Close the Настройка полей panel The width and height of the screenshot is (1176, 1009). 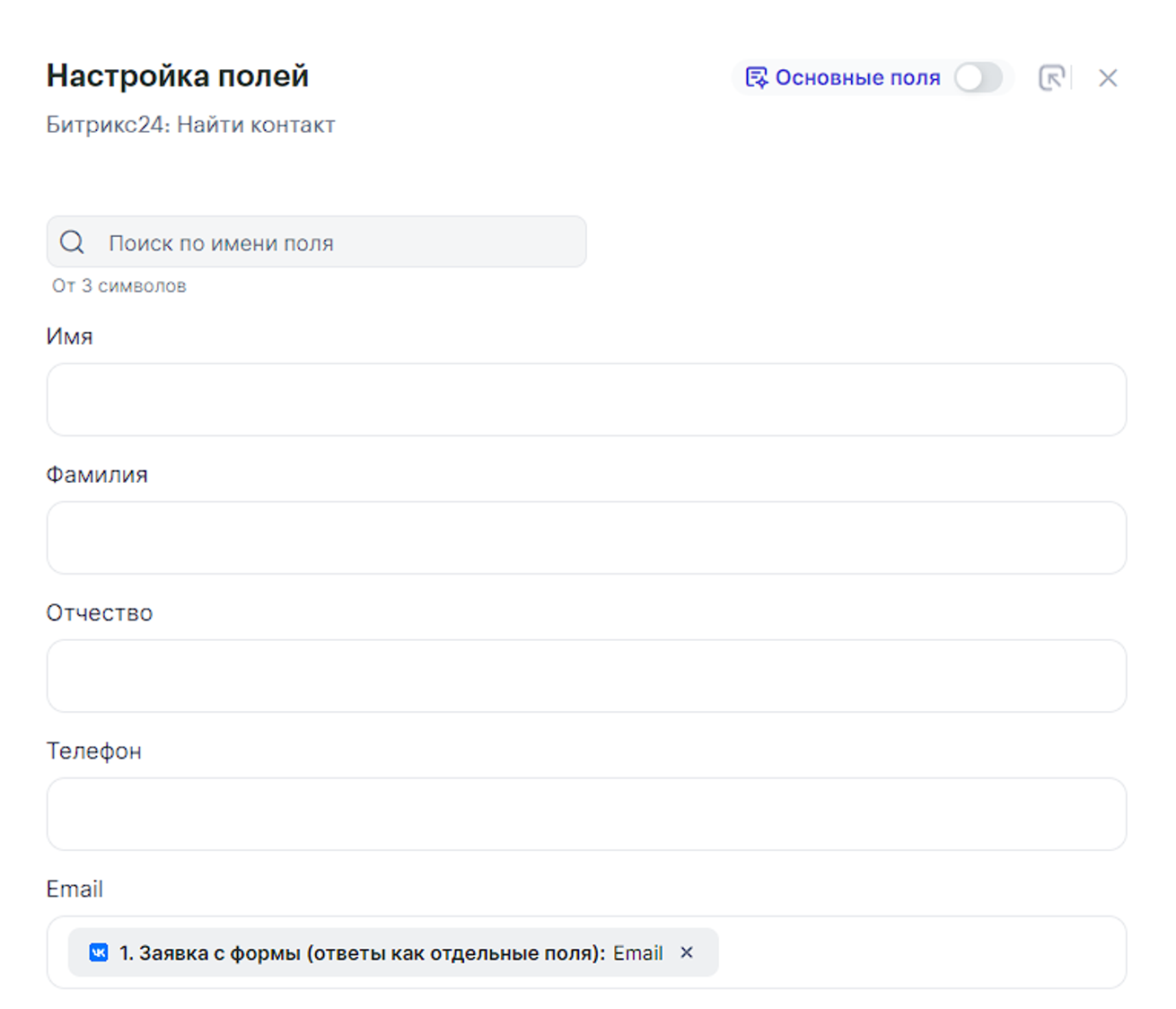(1108, 78)
